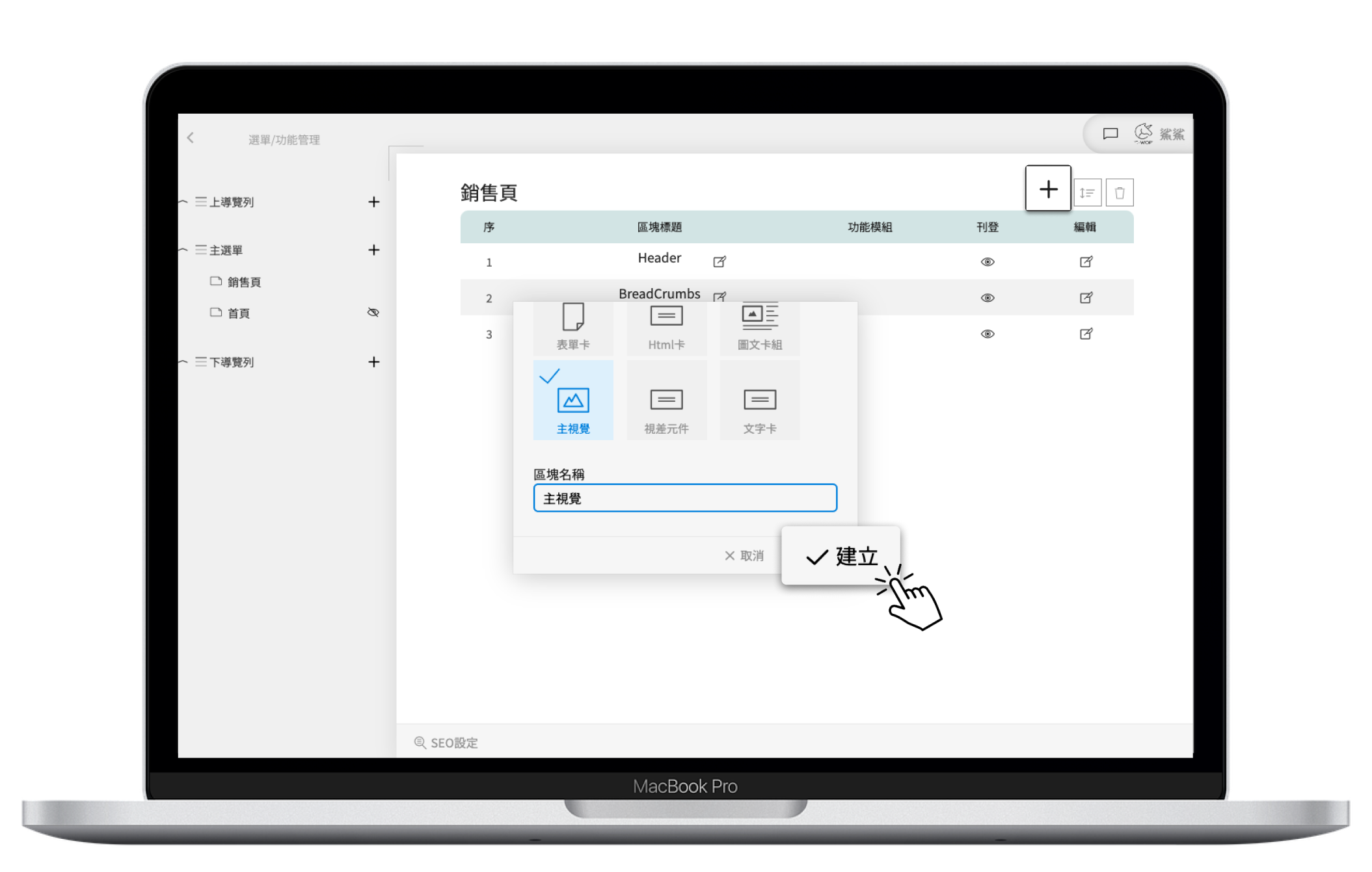Rename Header block title icon
The width and height of the screenshot is (1372, 872).
tap(719, 261)
